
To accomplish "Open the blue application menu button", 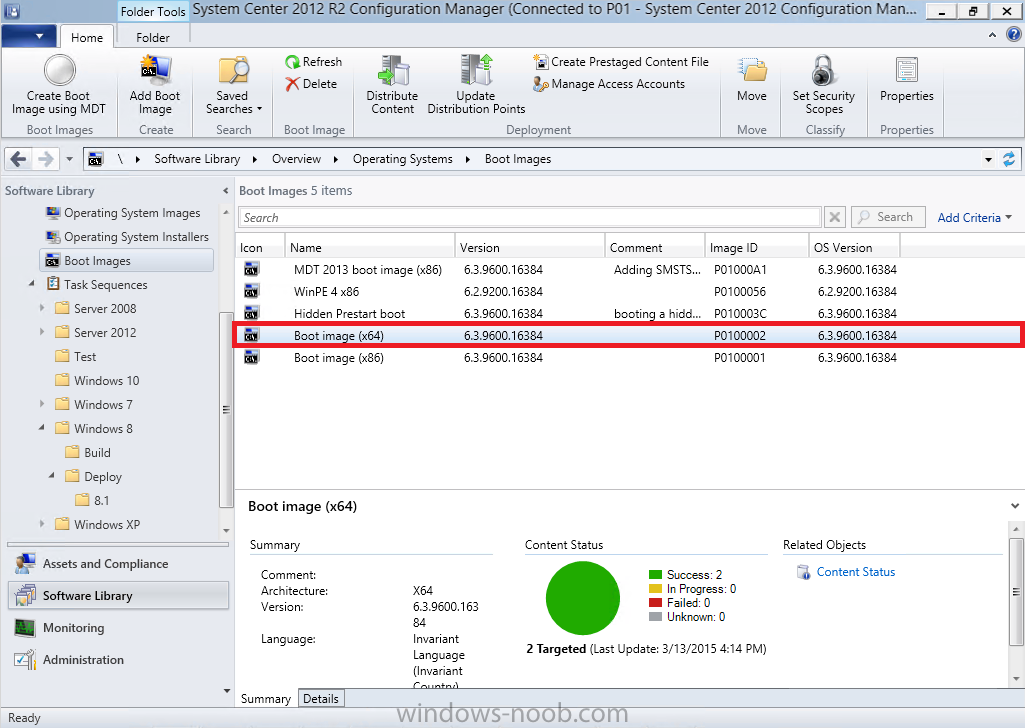I will click(x=29, y=36).
